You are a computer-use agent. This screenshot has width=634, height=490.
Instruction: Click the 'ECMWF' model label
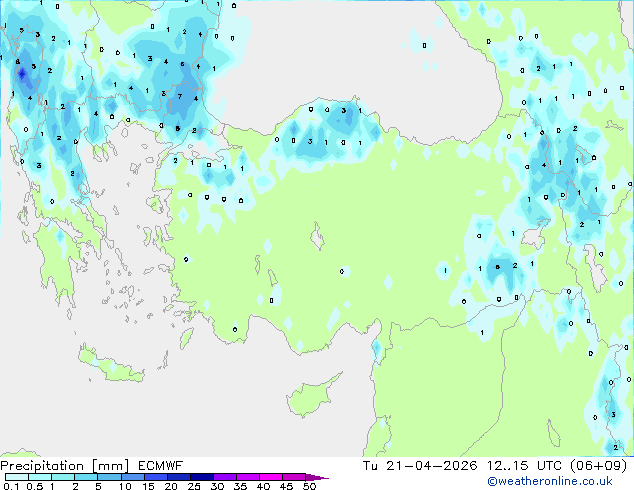[x=161, y=466]
